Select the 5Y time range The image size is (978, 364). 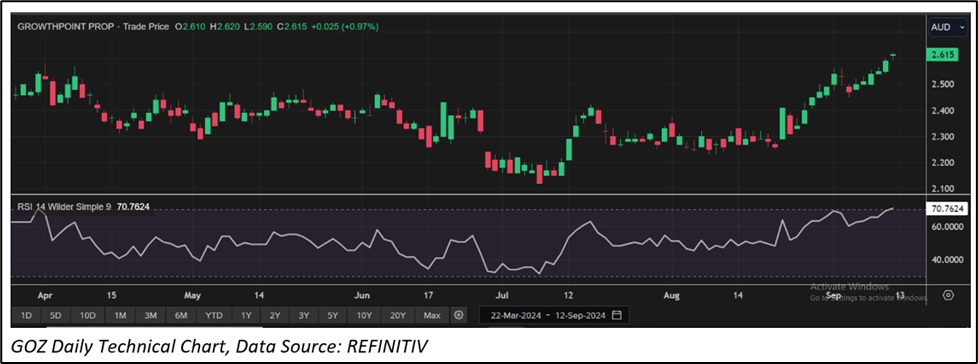(x=332, y=316)
